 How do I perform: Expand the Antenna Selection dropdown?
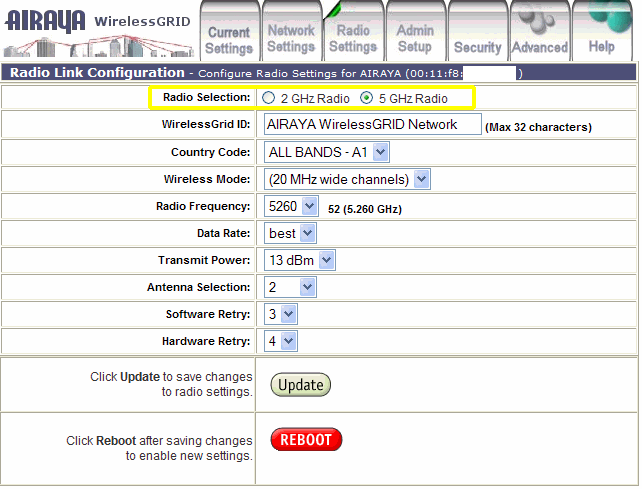[x=290, y=287]
